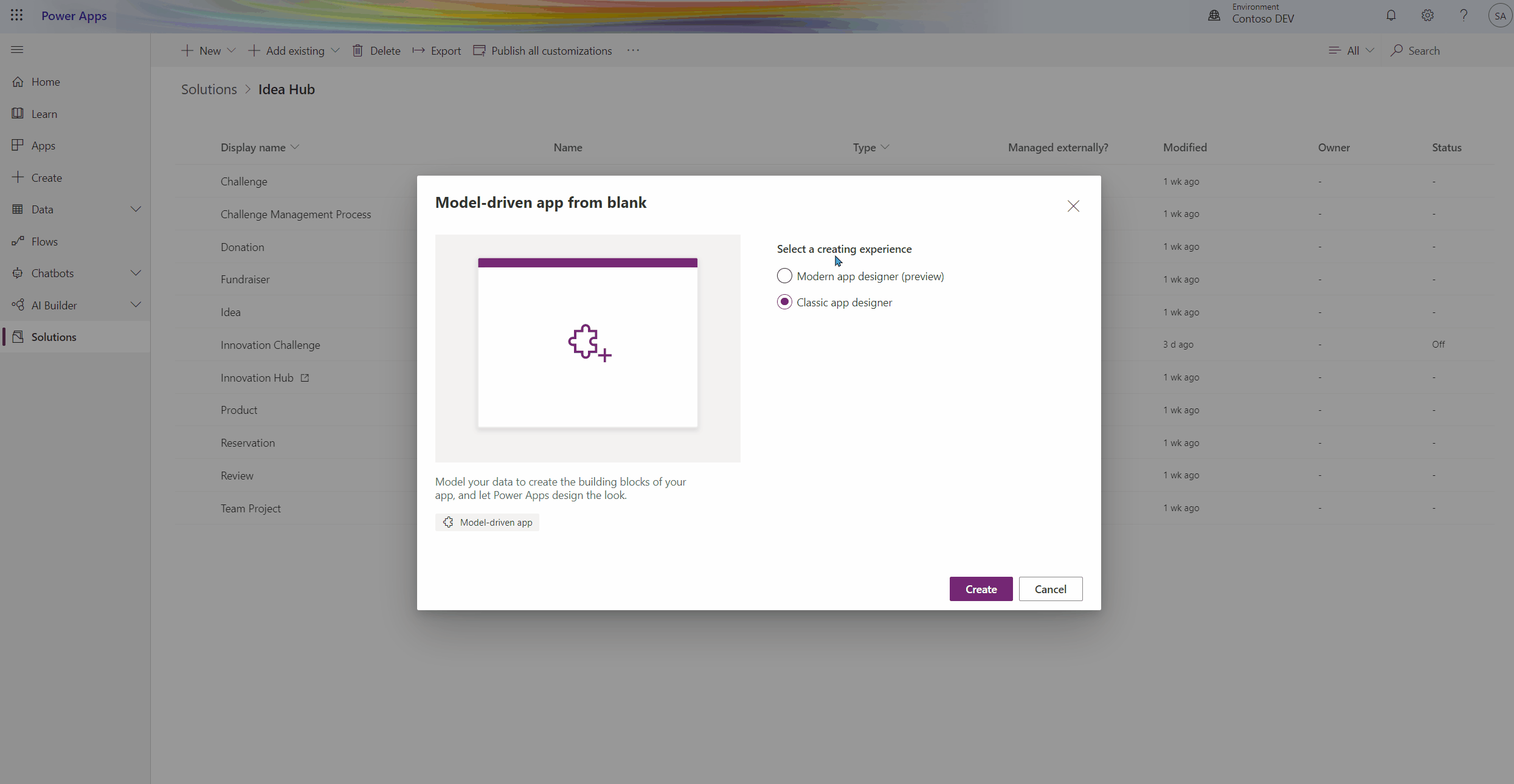Expand the AI Builder section chevron
The image size is (1514, 784).
[x=136, y=305]
